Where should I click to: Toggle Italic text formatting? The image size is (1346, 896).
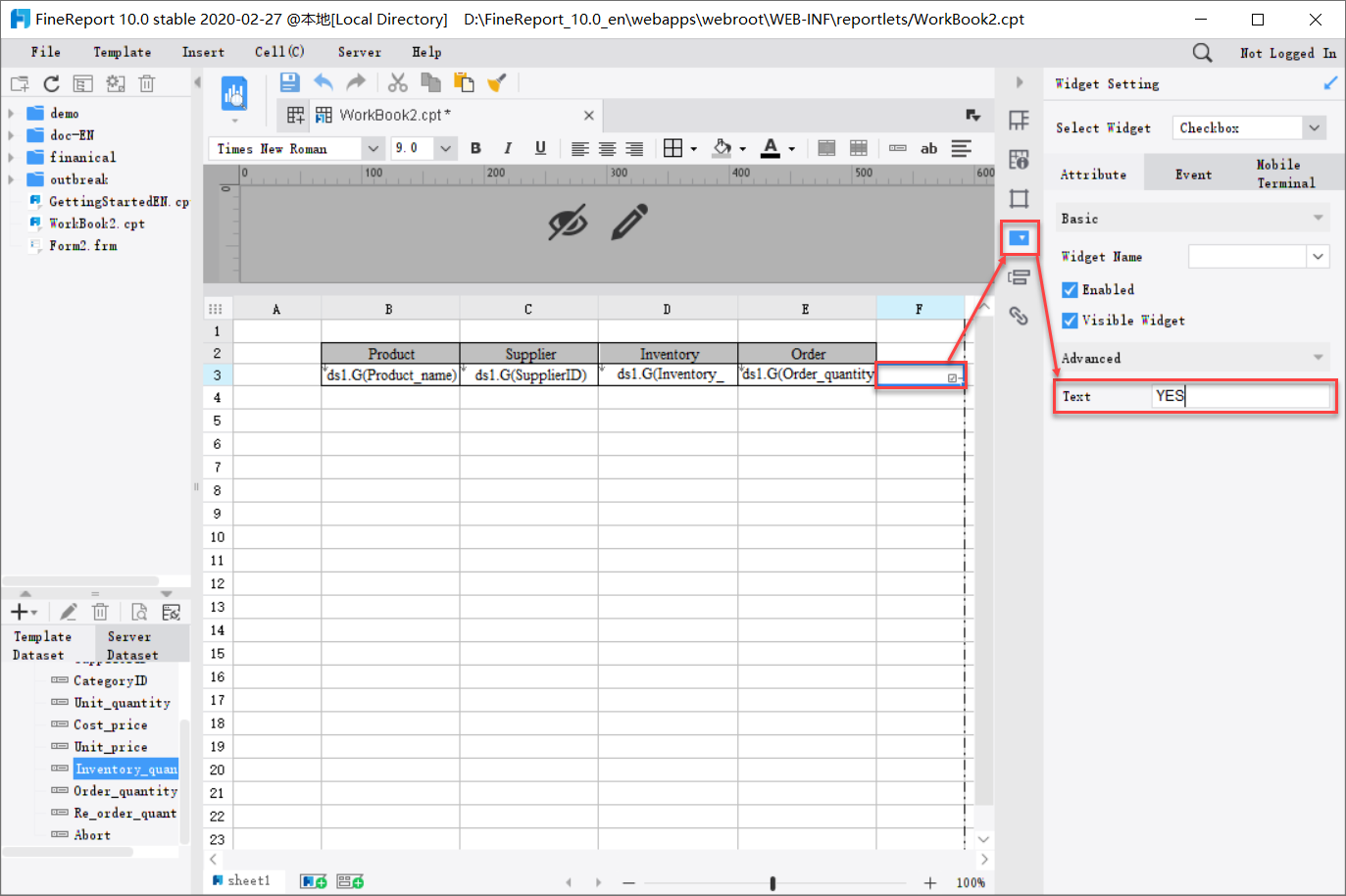coord(508,148)
